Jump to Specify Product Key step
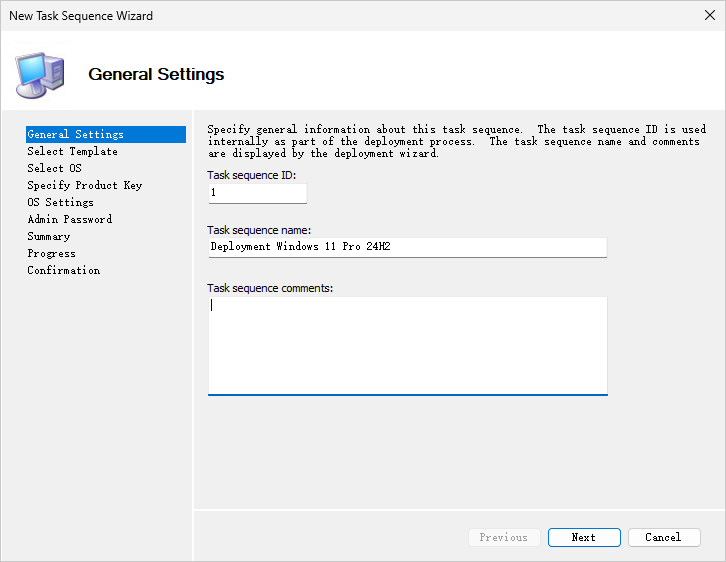This screenshot has width=726, height=562. (x=85, y=185)
